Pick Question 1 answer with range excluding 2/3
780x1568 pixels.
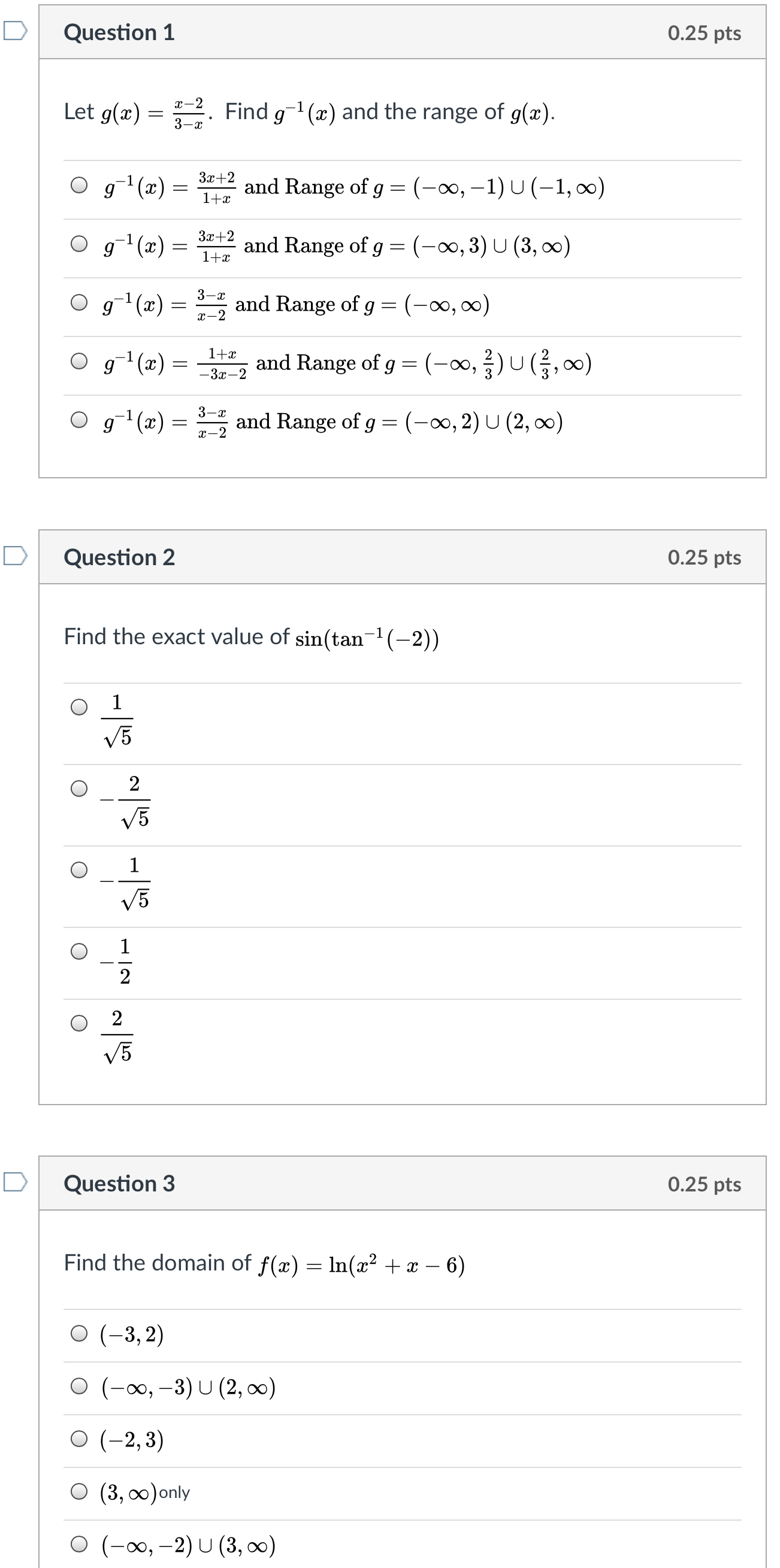click(x=79, y=362)
